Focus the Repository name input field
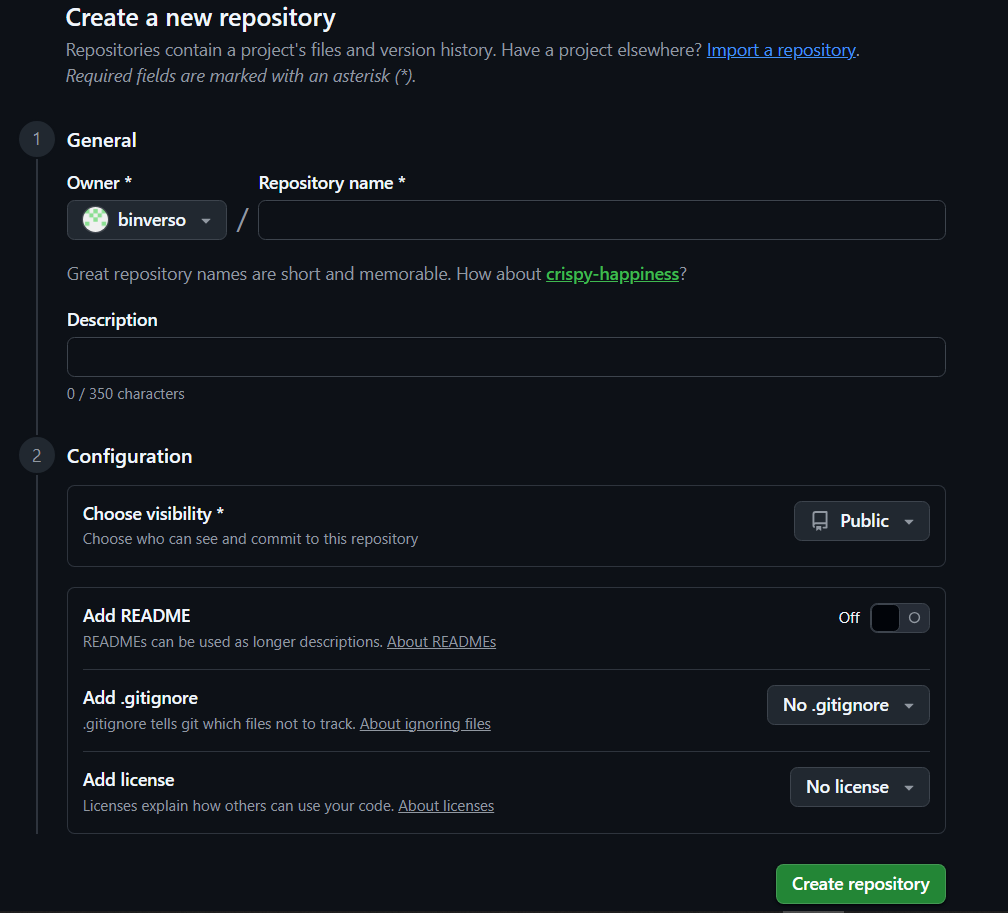The height and width of the screenshot is (913, 1008). pyautogui.click(x=601, y=220)
